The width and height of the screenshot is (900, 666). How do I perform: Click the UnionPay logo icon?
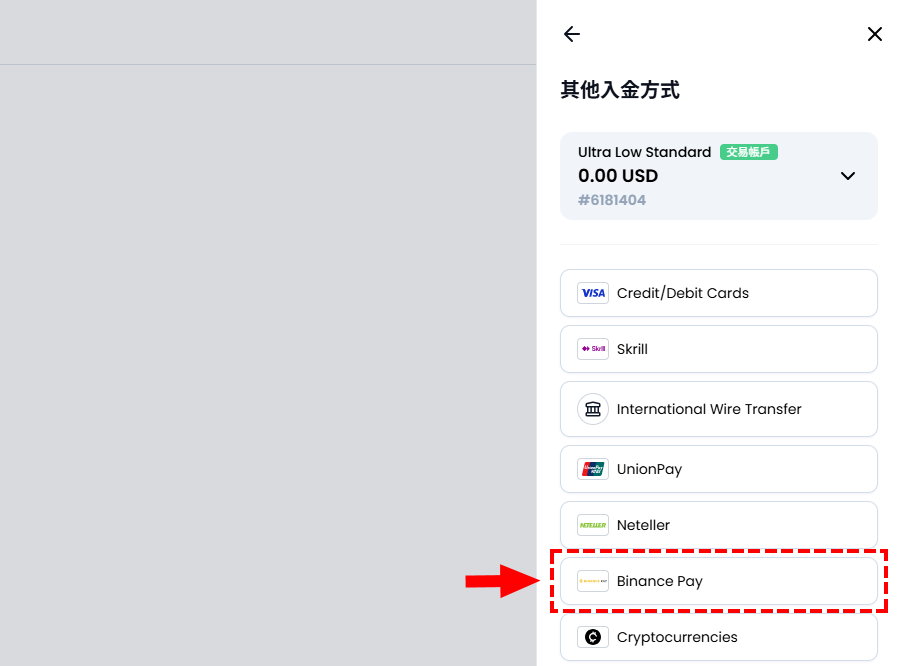coord(593,469)
